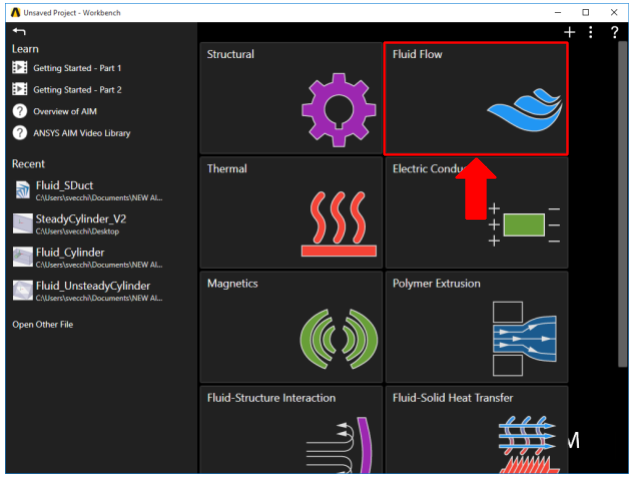Click the Fluid_UnsteadyCylinder project thumbnail
633x477 pixels.
(x=23, y=290)
